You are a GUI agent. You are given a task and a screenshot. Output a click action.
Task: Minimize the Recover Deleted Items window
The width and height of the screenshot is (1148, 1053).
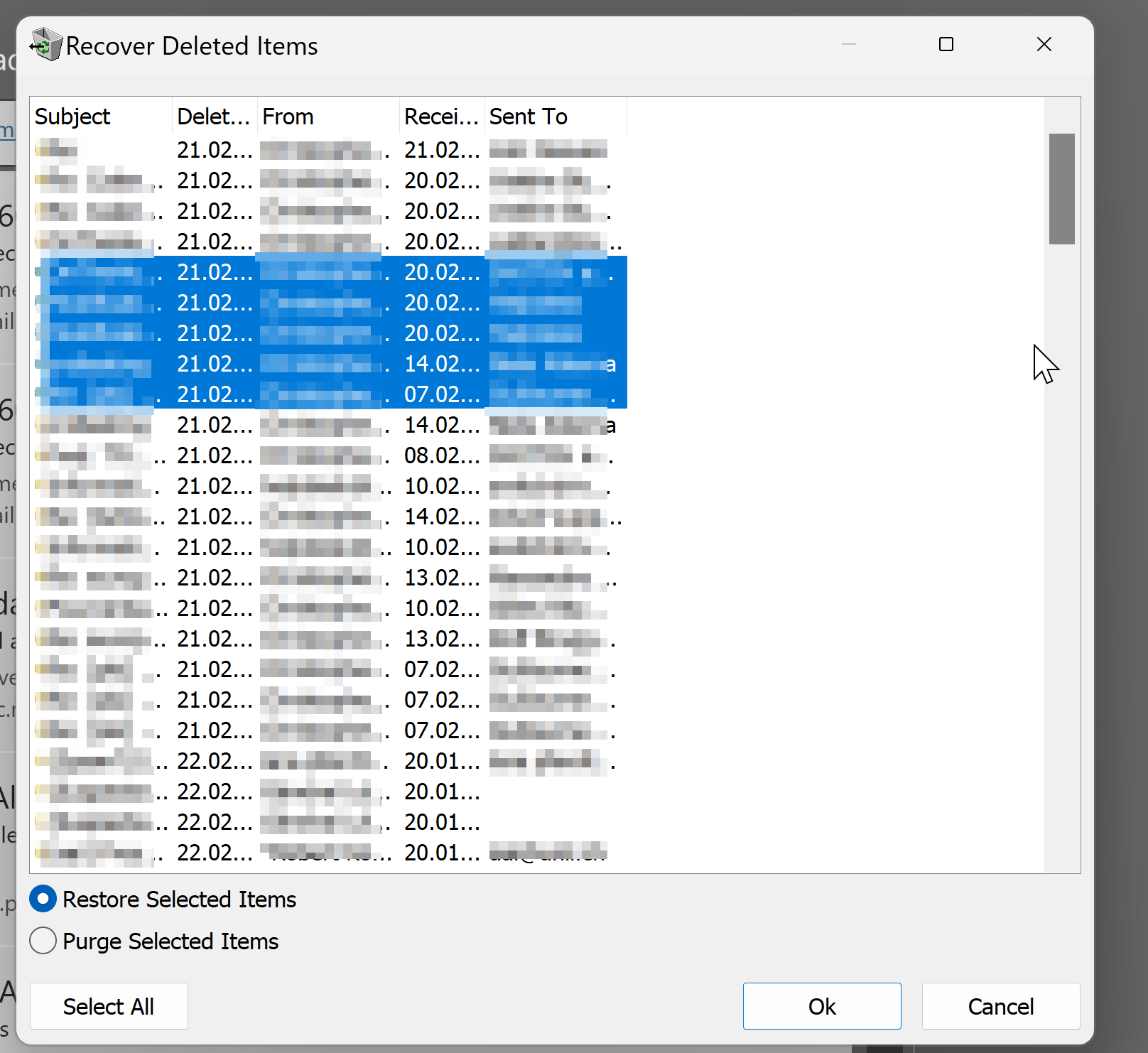tap(848, 45)
